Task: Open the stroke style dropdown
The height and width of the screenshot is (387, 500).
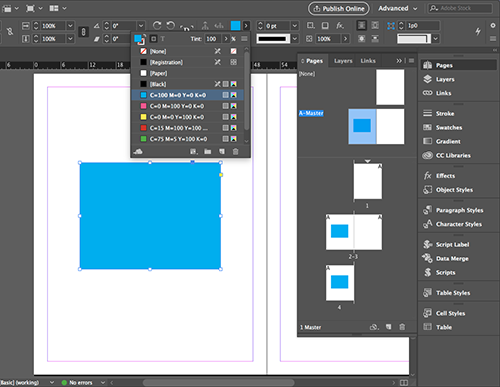Action: point(295,39)
